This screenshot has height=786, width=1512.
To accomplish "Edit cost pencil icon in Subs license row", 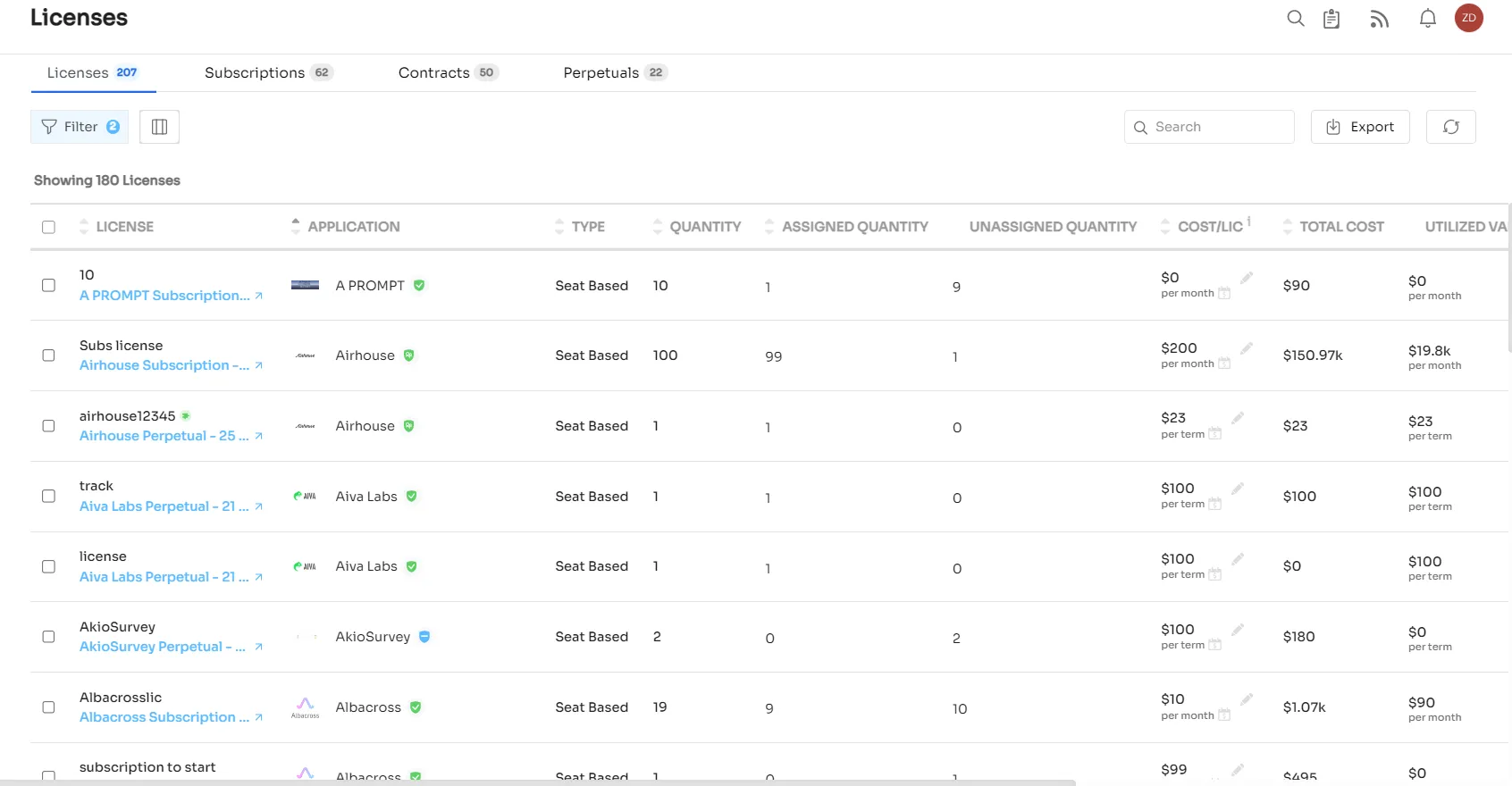I will pyautogui.click(x=1246, y=347).
